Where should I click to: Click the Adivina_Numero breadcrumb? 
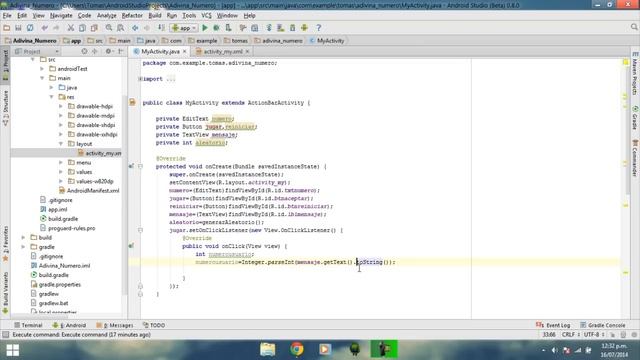[31, 41]
